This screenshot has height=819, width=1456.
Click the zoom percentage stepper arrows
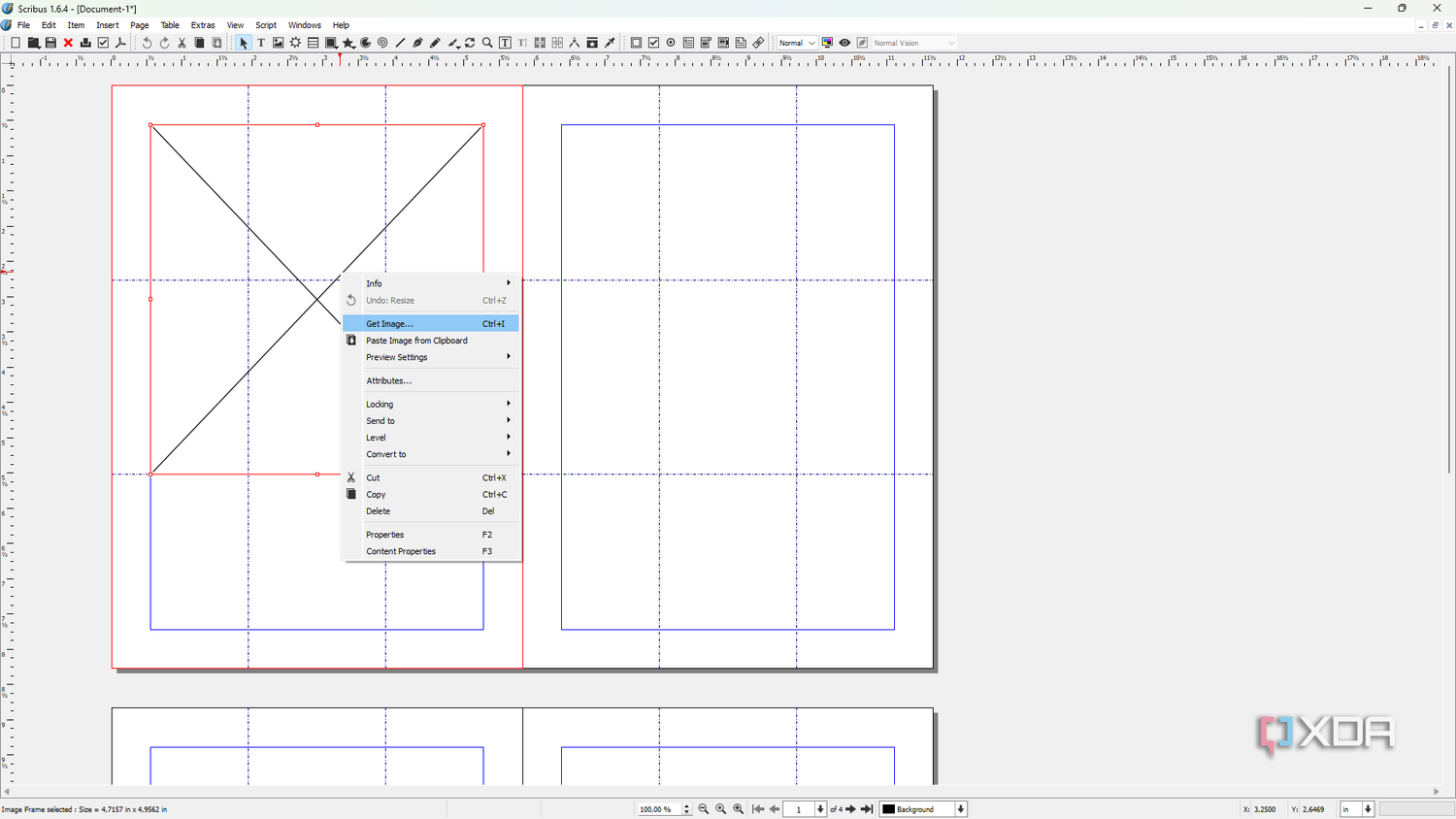[687, 809]
